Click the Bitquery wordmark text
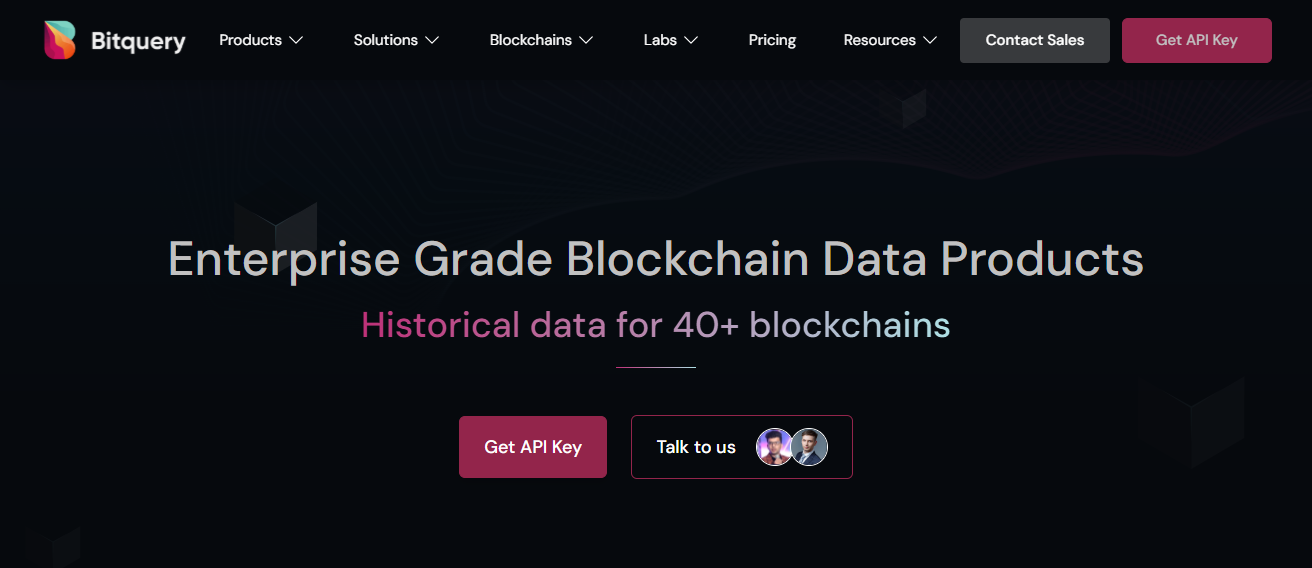 pyautogui.click(x=138, y=41)
